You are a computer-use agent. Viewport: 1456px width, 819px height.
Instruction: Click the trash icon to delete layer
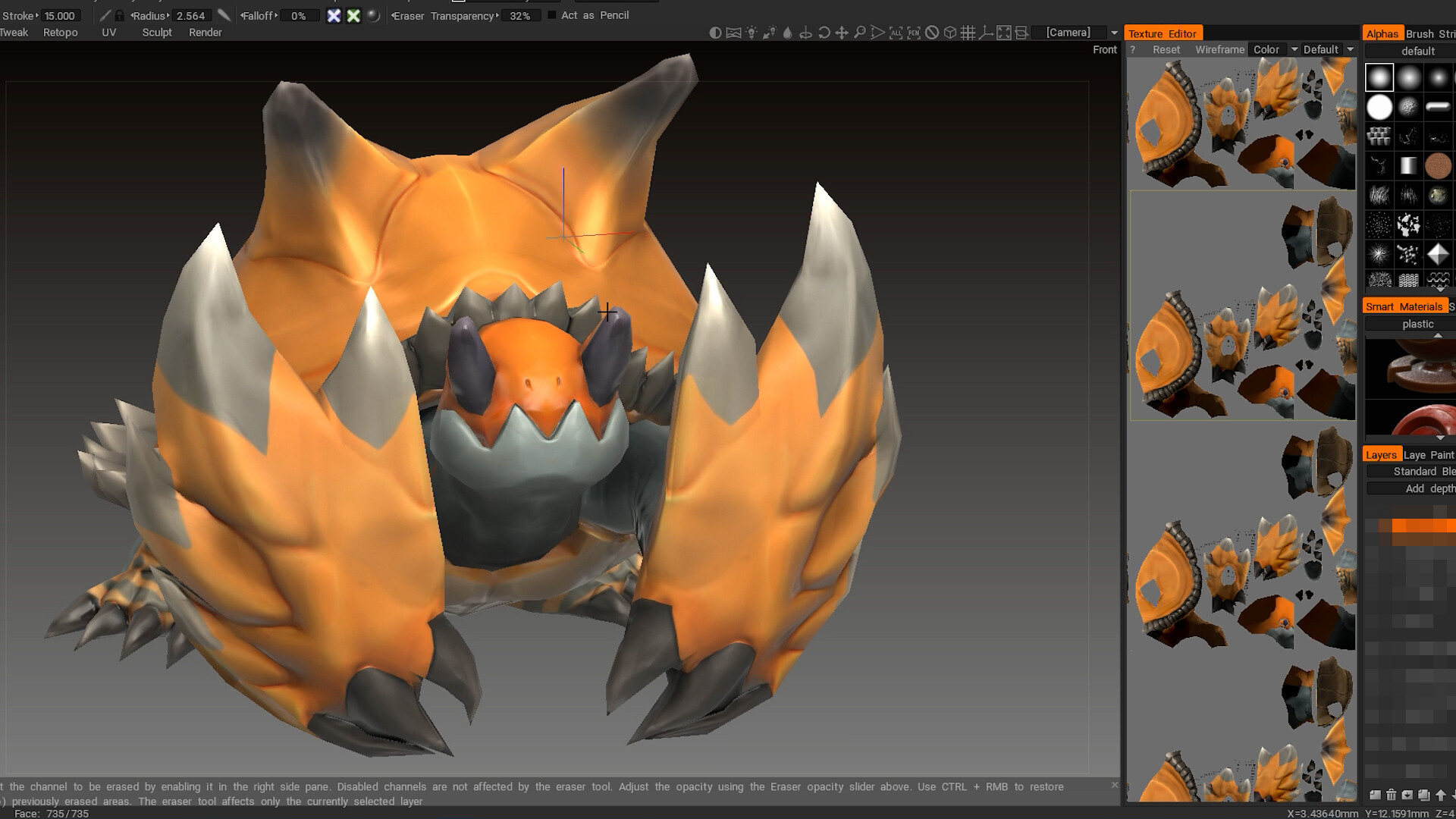coord(1391,795)
